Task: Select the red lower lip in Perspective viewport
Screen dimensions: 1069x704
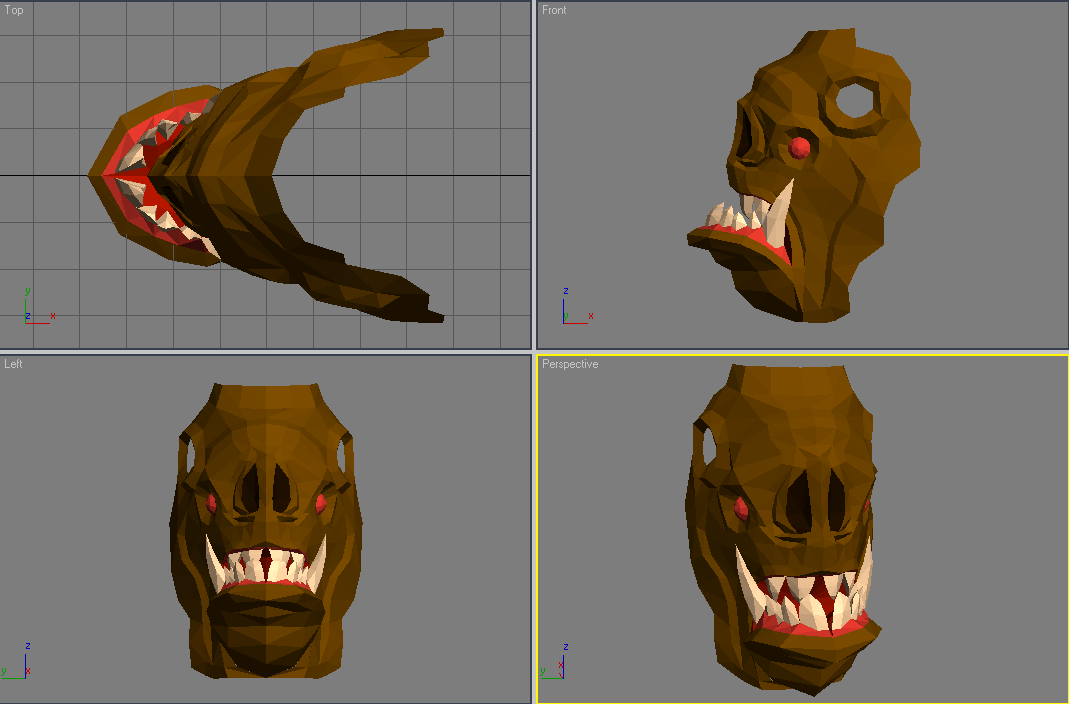Action: pos(814,626)
